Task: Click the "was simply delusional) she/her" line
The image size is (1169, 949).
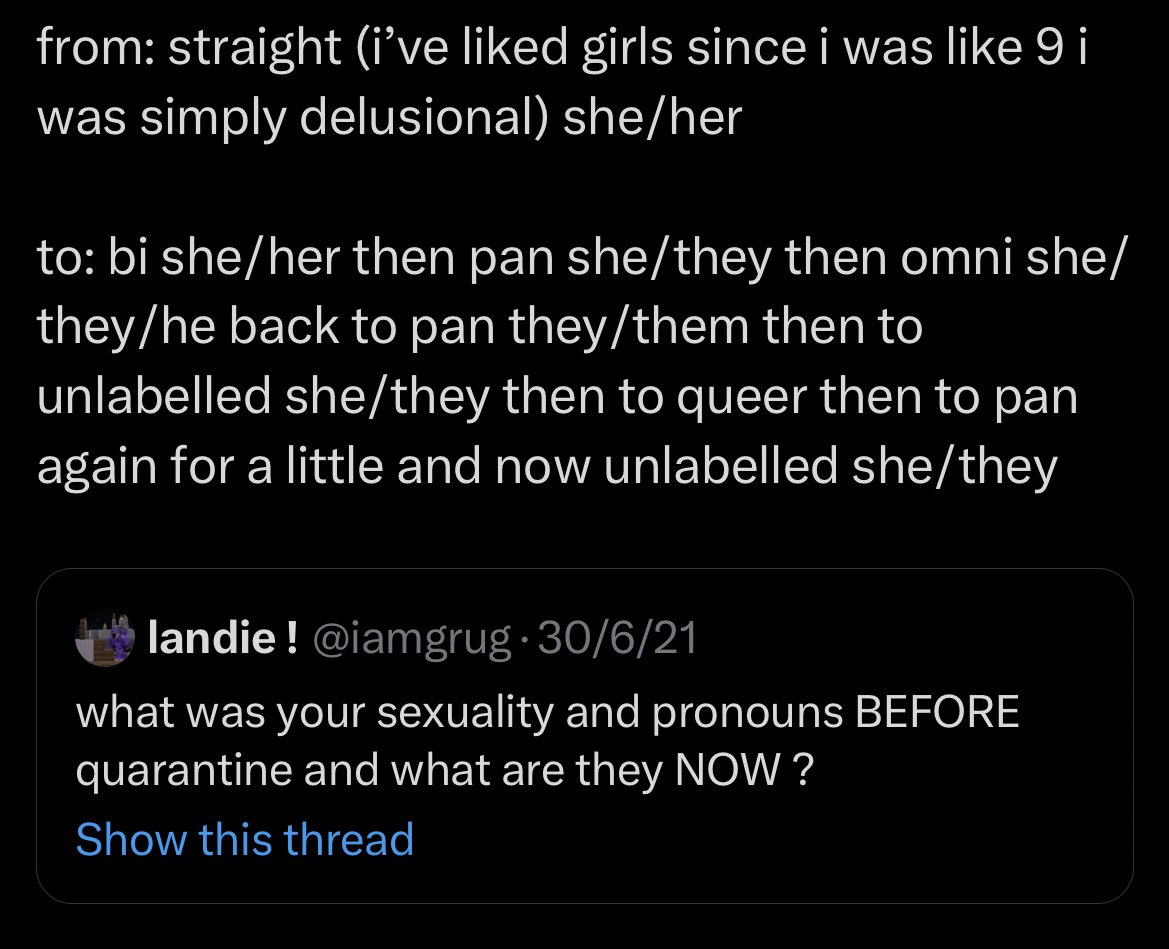Action: (x=389, y=117)
